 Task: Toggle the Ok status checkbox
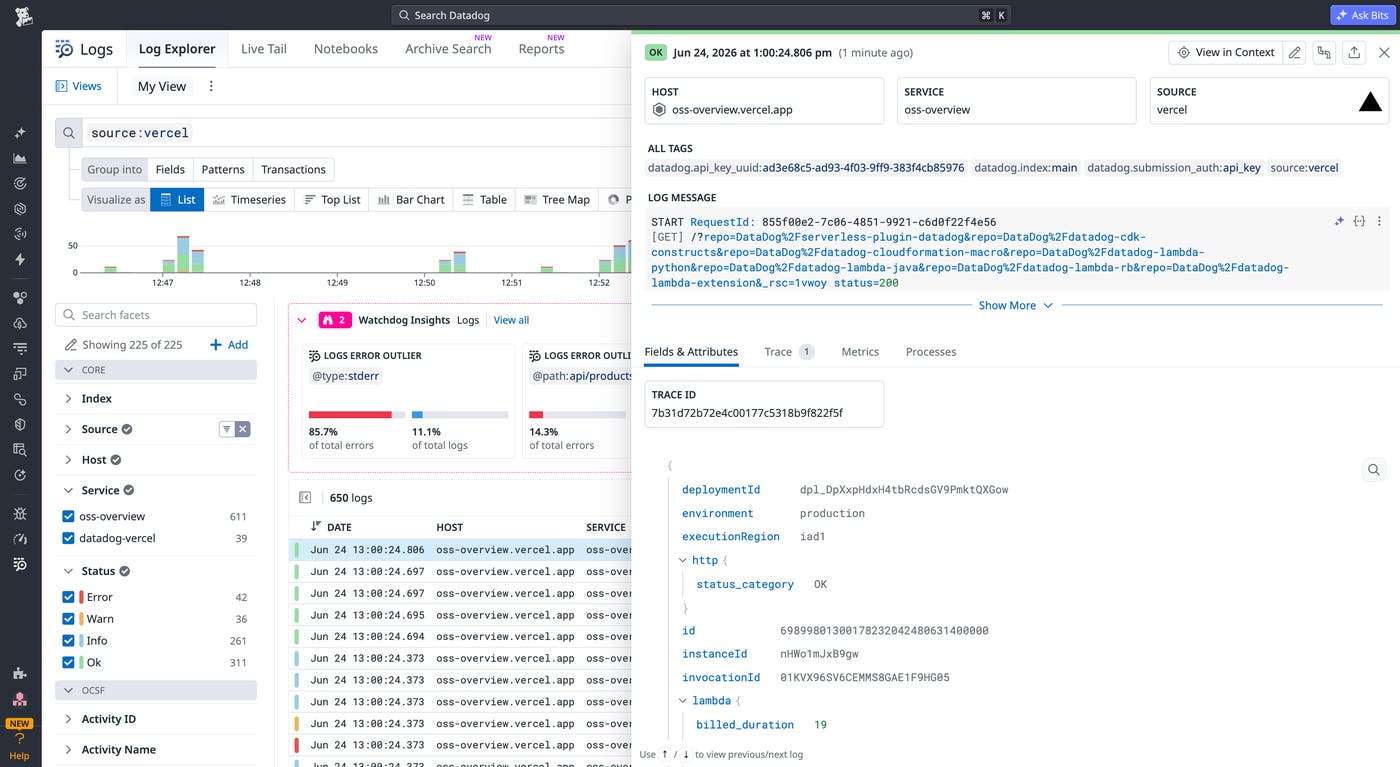pos(68,663)
